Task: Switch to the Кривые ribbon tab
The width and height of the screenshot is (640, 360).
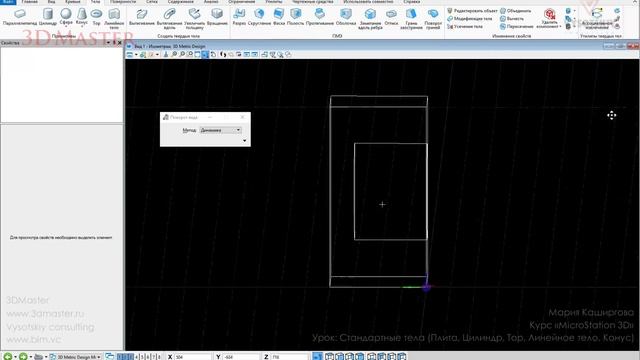Action: 73,2
